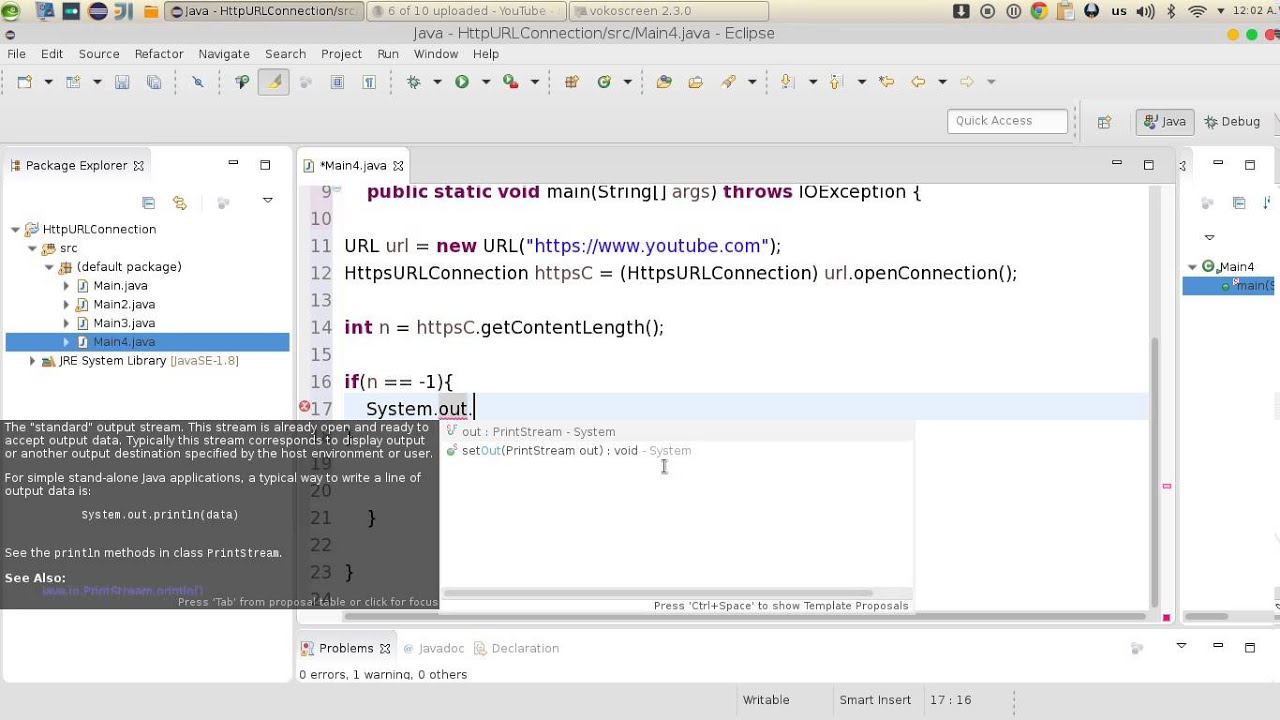Click the Save All toolbar icon
The height and width of the screenshot is (720, 1280).
click(x=154, y=82)
